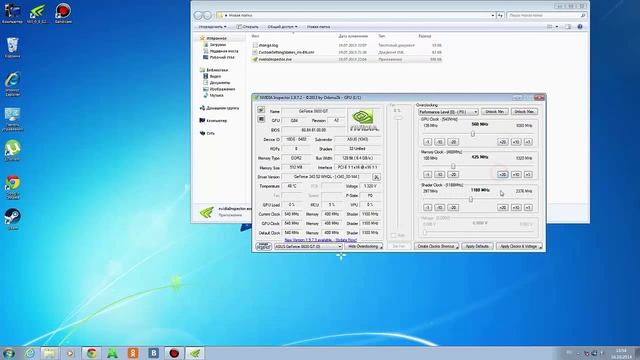Open the sensor monitoring icon in NVIDIA Inspector
This screenshot has height=360, width=640.
[x=261, y=119]
